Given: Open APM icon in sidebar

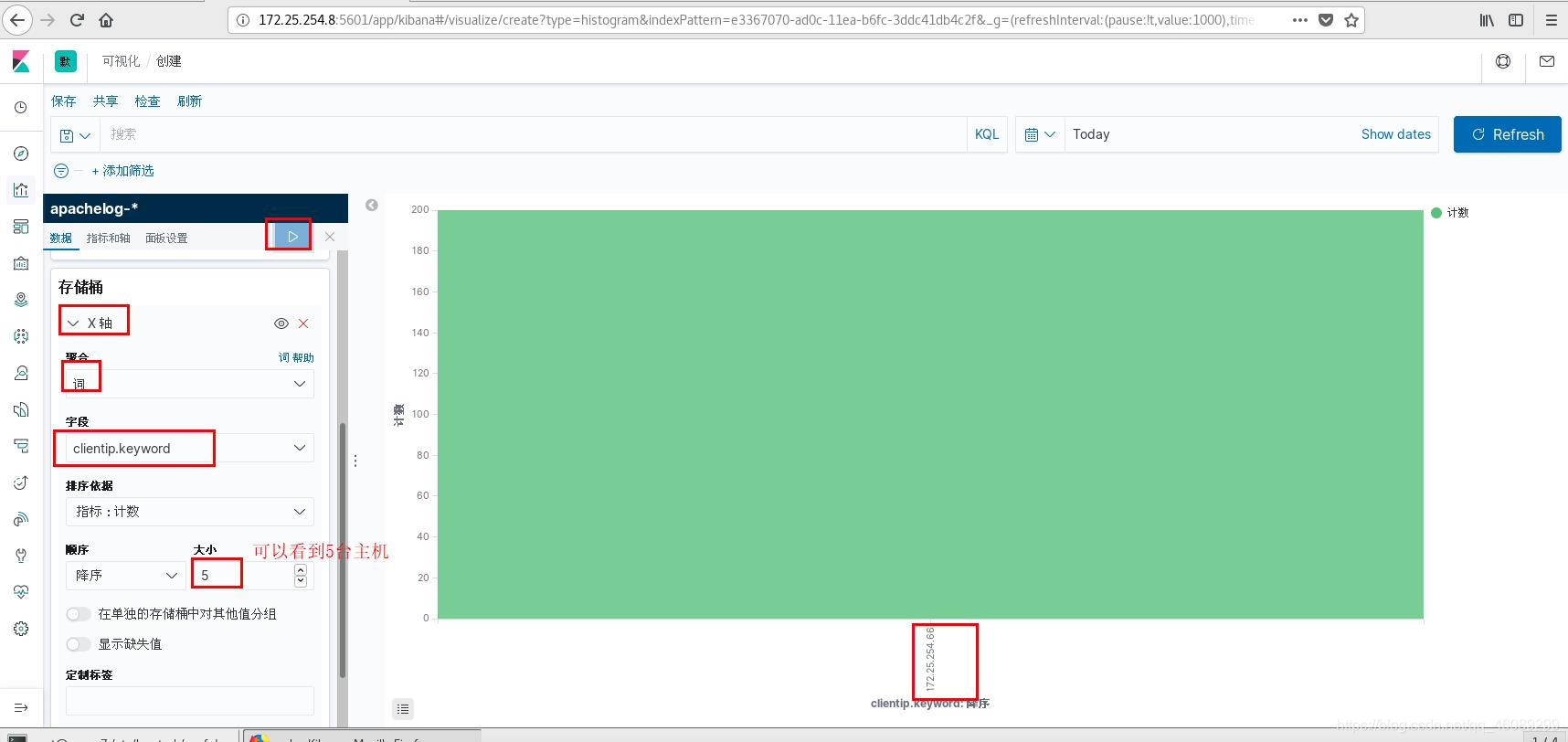Looking at the screenshot, I should click(x=21, y=446).
